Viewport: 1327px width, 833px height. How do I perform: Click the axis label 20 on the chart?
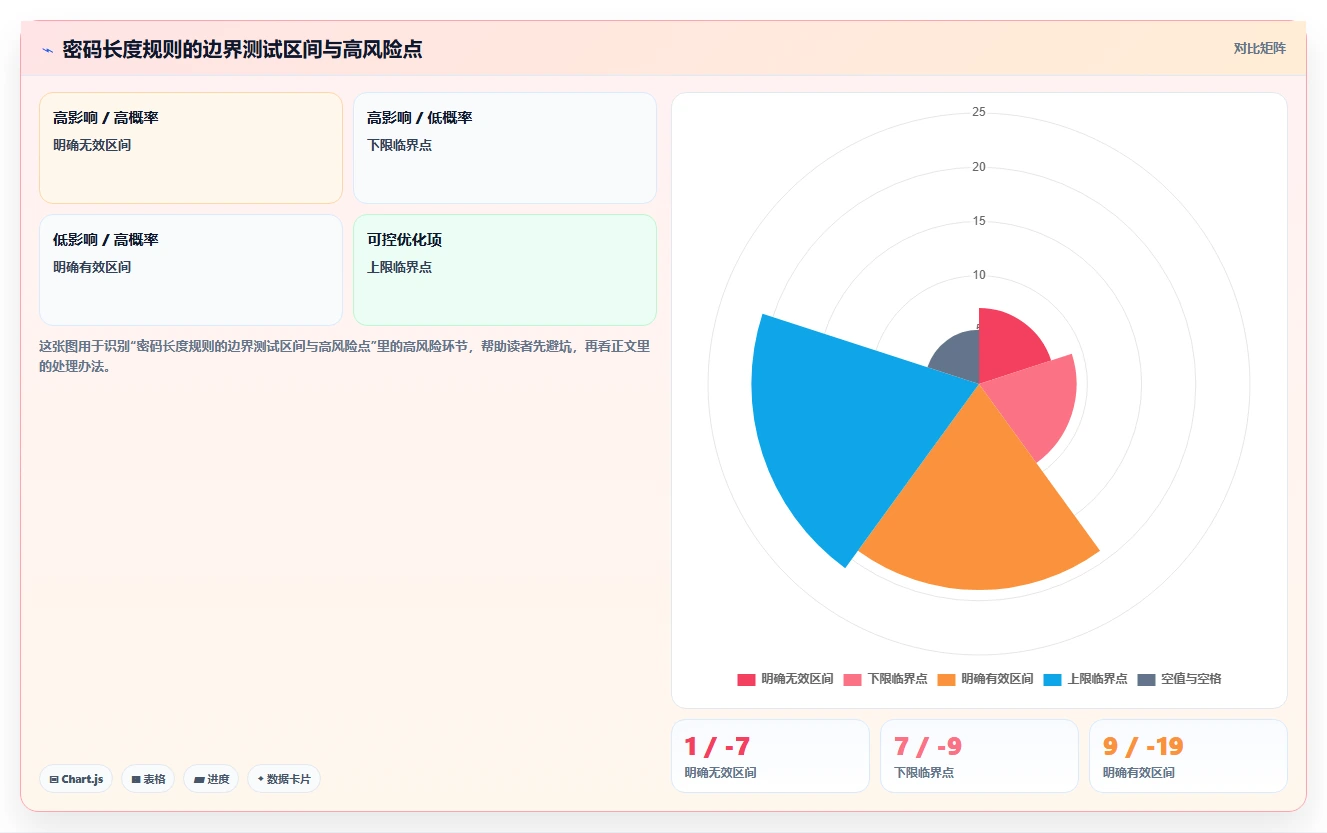[979, 167]
